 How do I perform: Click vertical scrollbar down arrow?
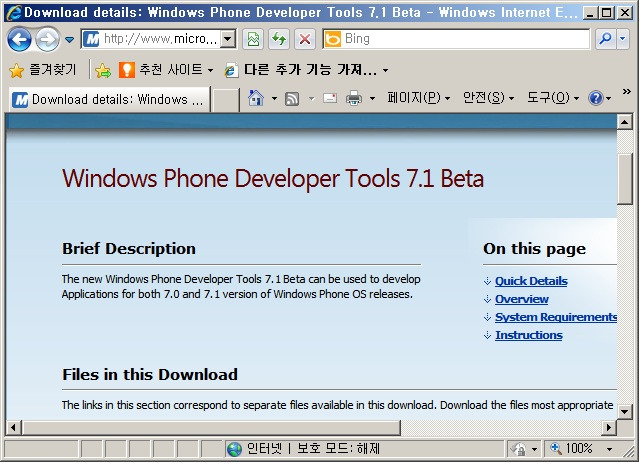624,411
